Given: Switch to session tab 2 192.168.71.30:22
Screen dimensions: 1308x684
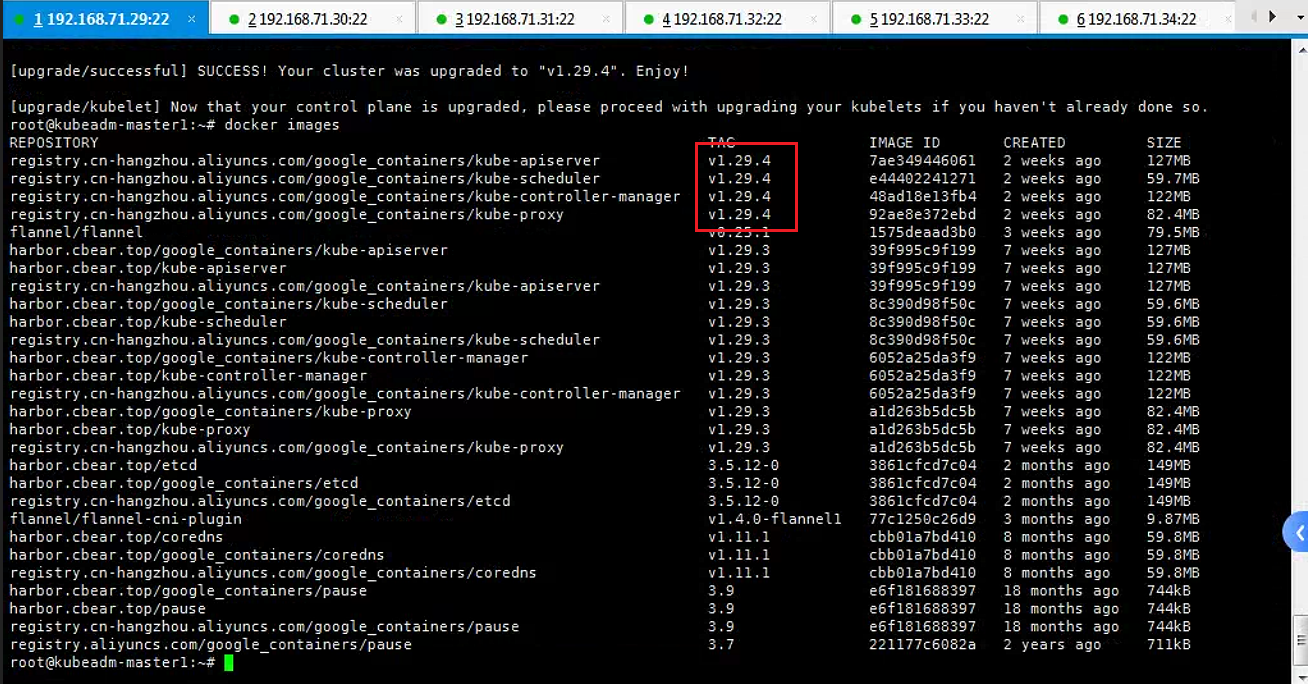Looking at the screenshot, I should point(311,19).
